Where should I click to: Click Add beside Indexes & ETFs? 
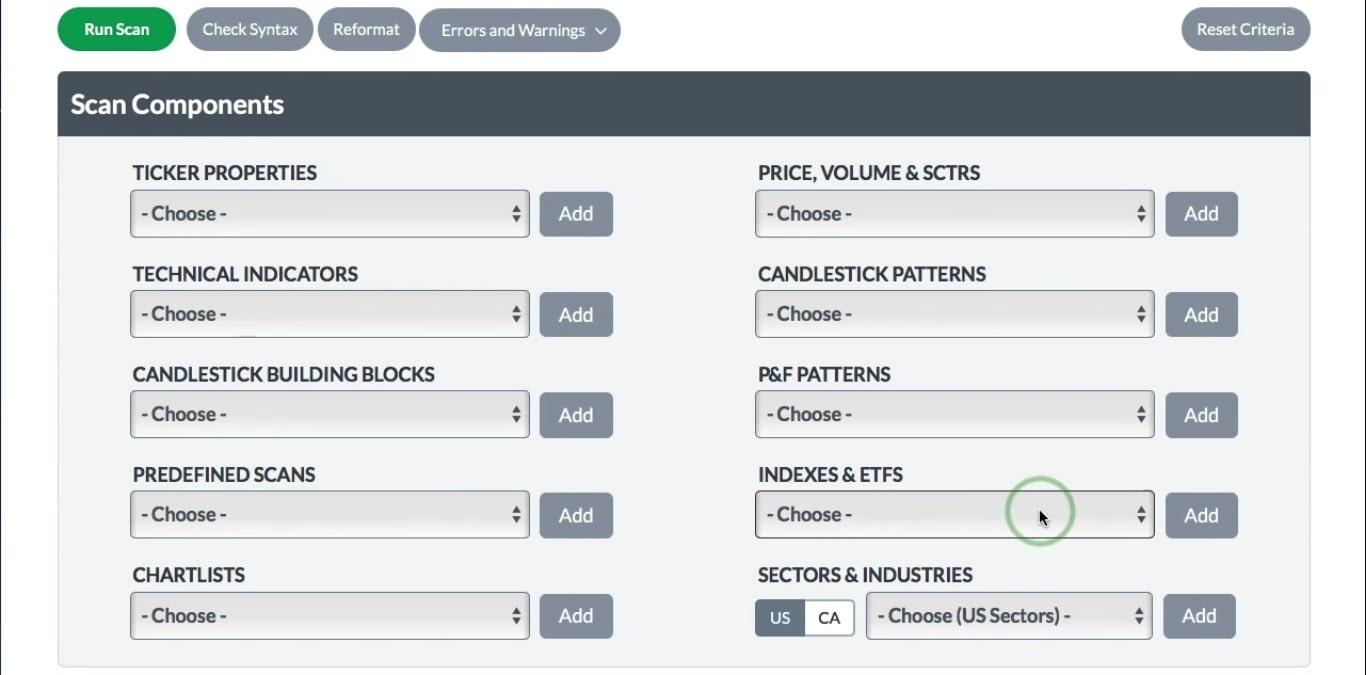point(1201,515)
